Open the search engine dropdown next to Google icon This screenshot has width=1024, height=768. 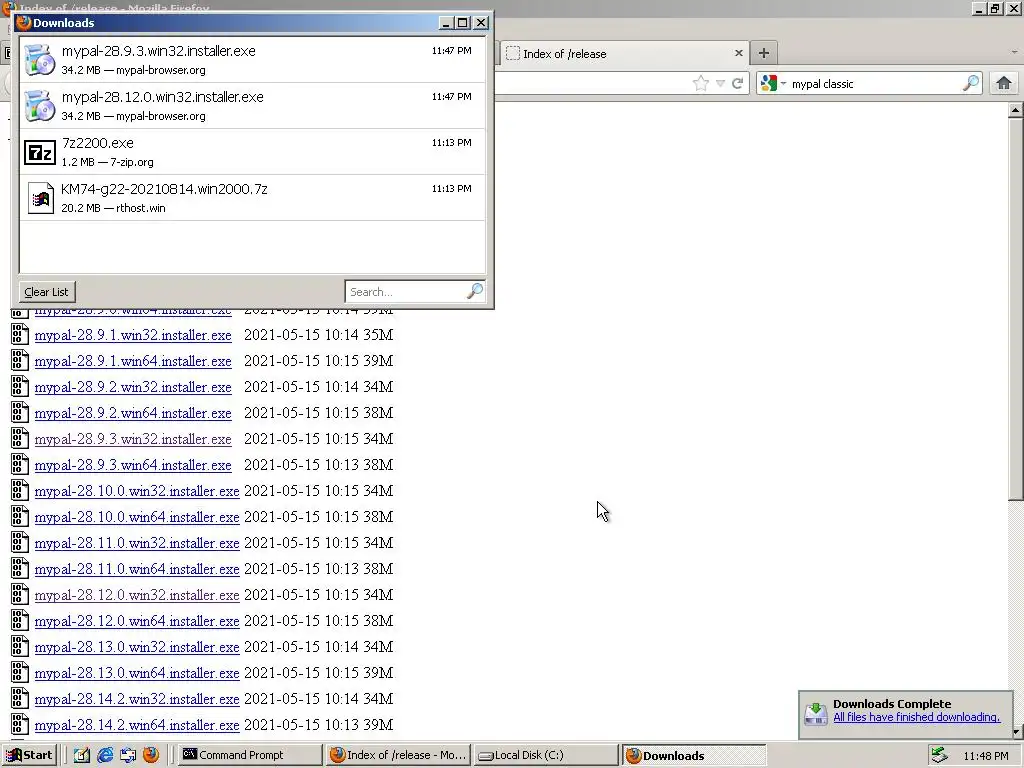pos(783,84)
